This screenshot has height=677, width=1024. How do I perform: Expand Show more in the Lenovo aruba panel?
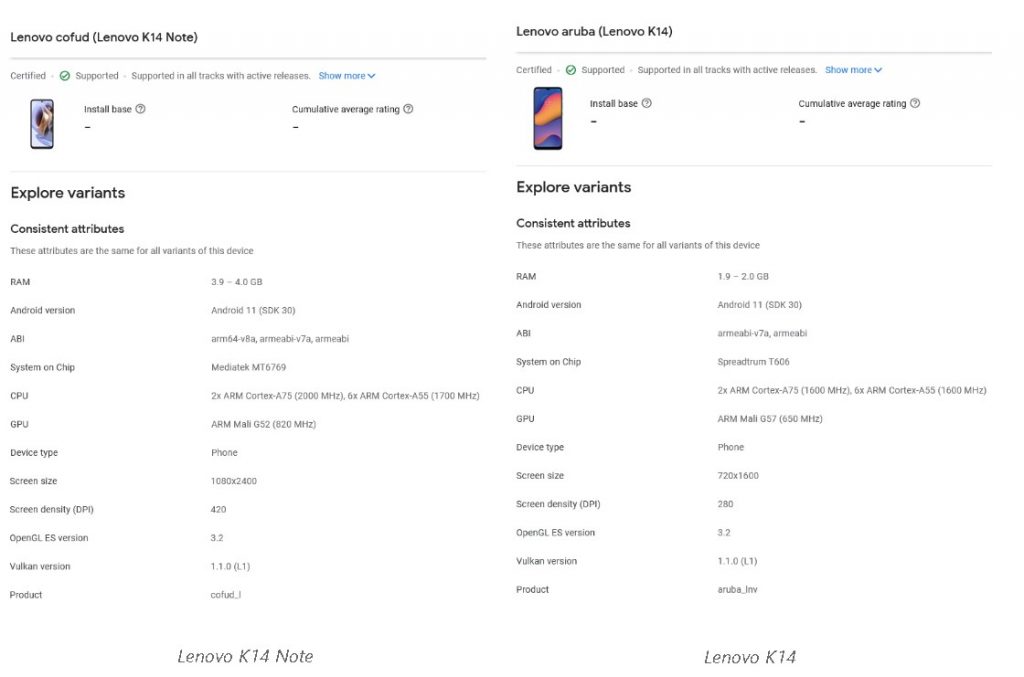coord(853,70)
